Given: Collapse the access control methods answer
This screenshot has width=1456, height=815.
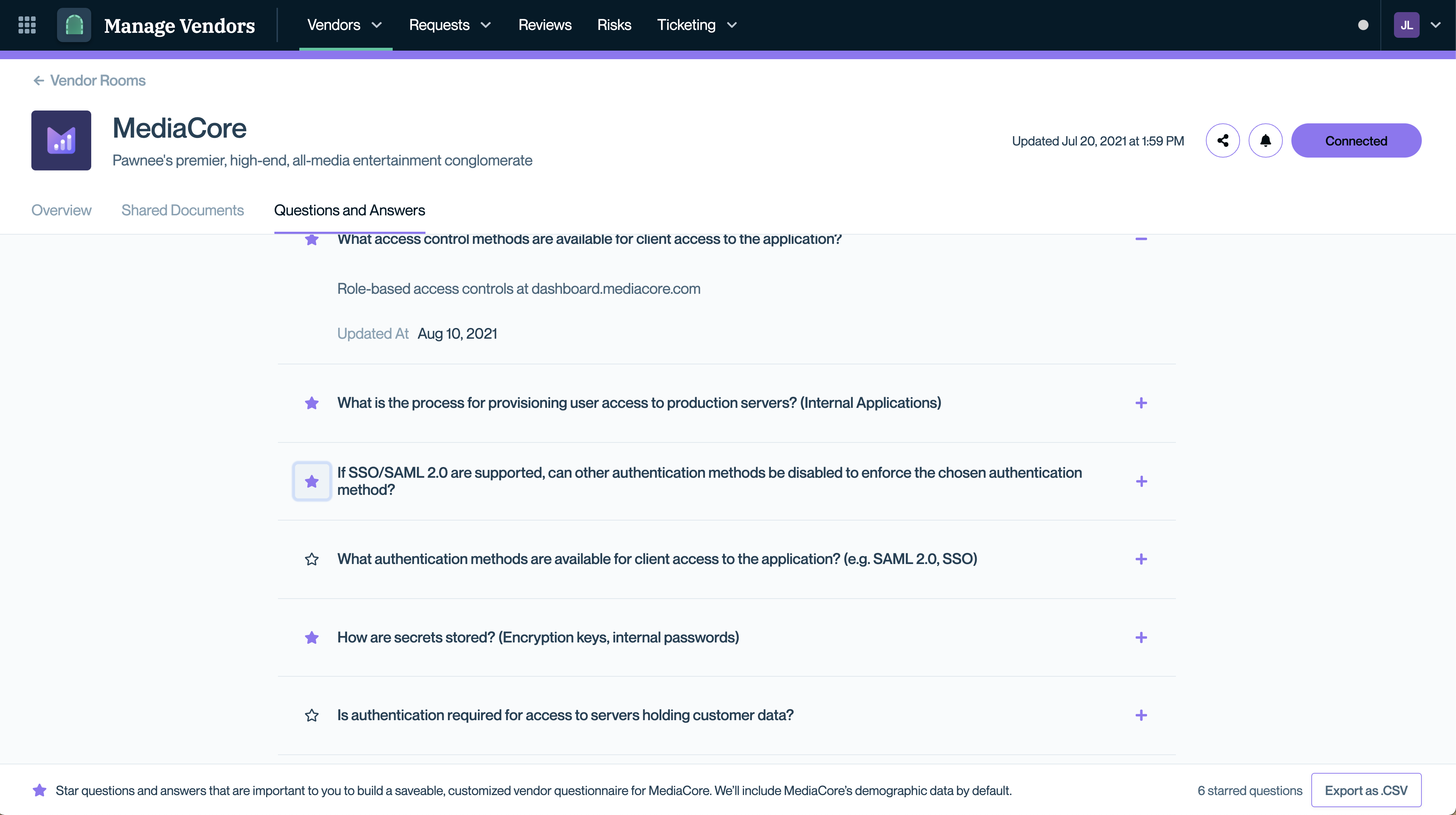Looking at the screenshot, I should (1141, 239).
